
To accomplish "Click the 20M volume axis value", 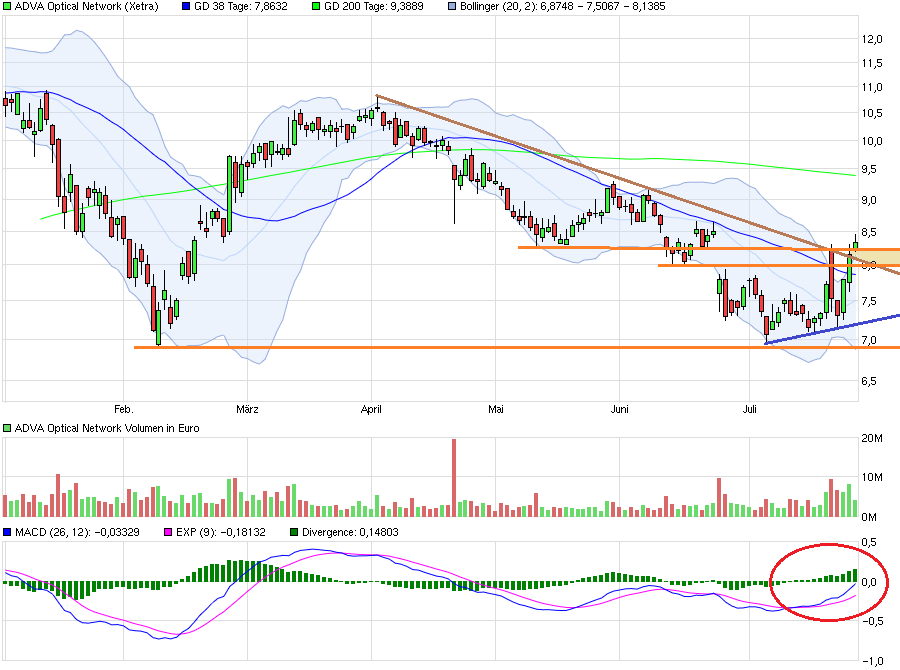I will point(872,439).
